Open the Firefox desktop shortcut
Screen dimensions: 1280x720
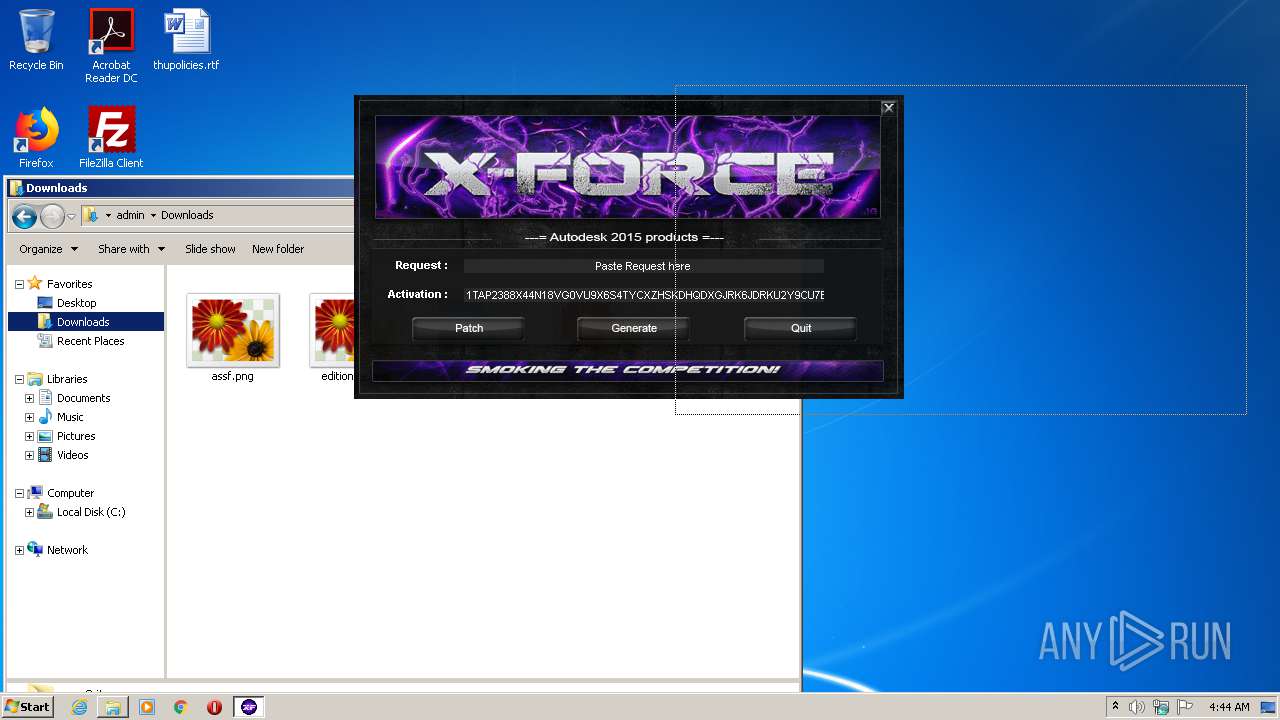[36, 138]
